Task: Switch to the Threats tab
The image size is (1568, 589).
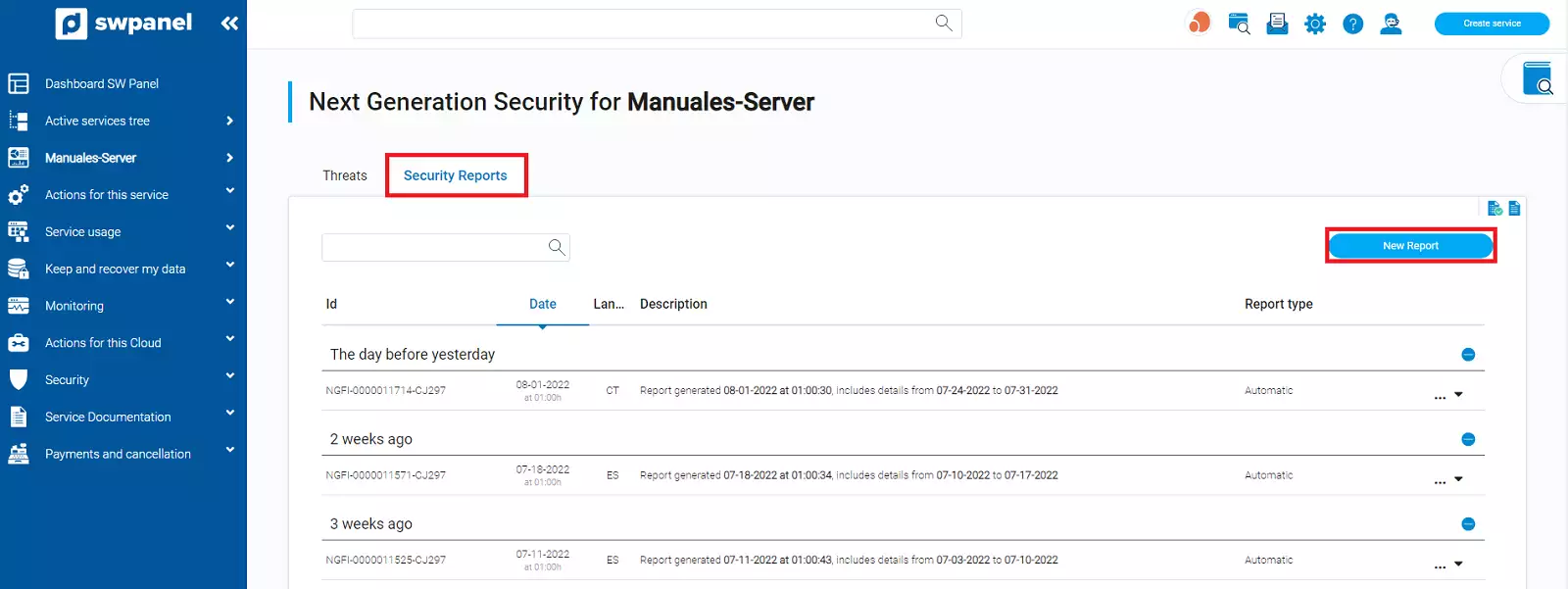Action: pyautogui.click(x=345, y=175)
